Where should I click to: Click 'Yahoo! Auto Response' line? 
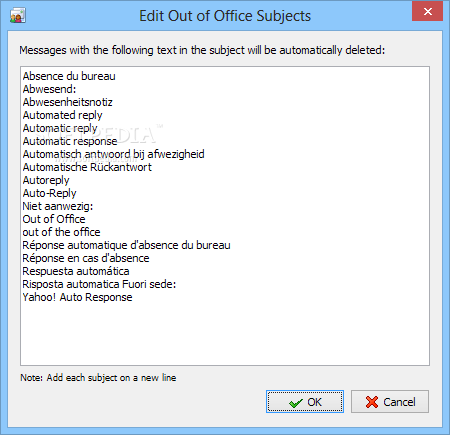77,297
